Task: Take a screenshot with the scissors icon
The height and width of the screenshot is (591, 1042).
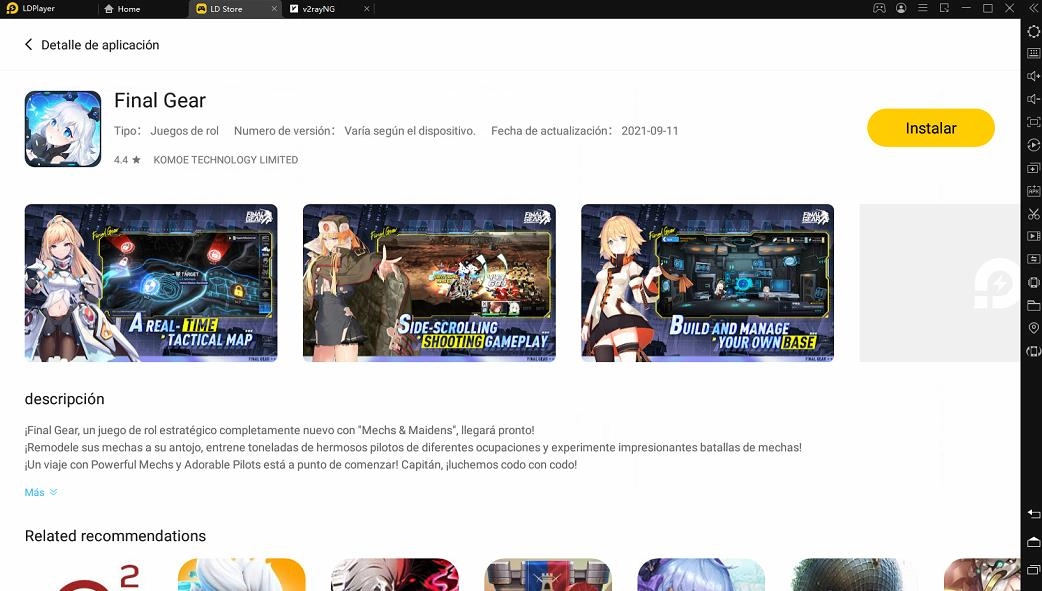Action: [1033, 213]
